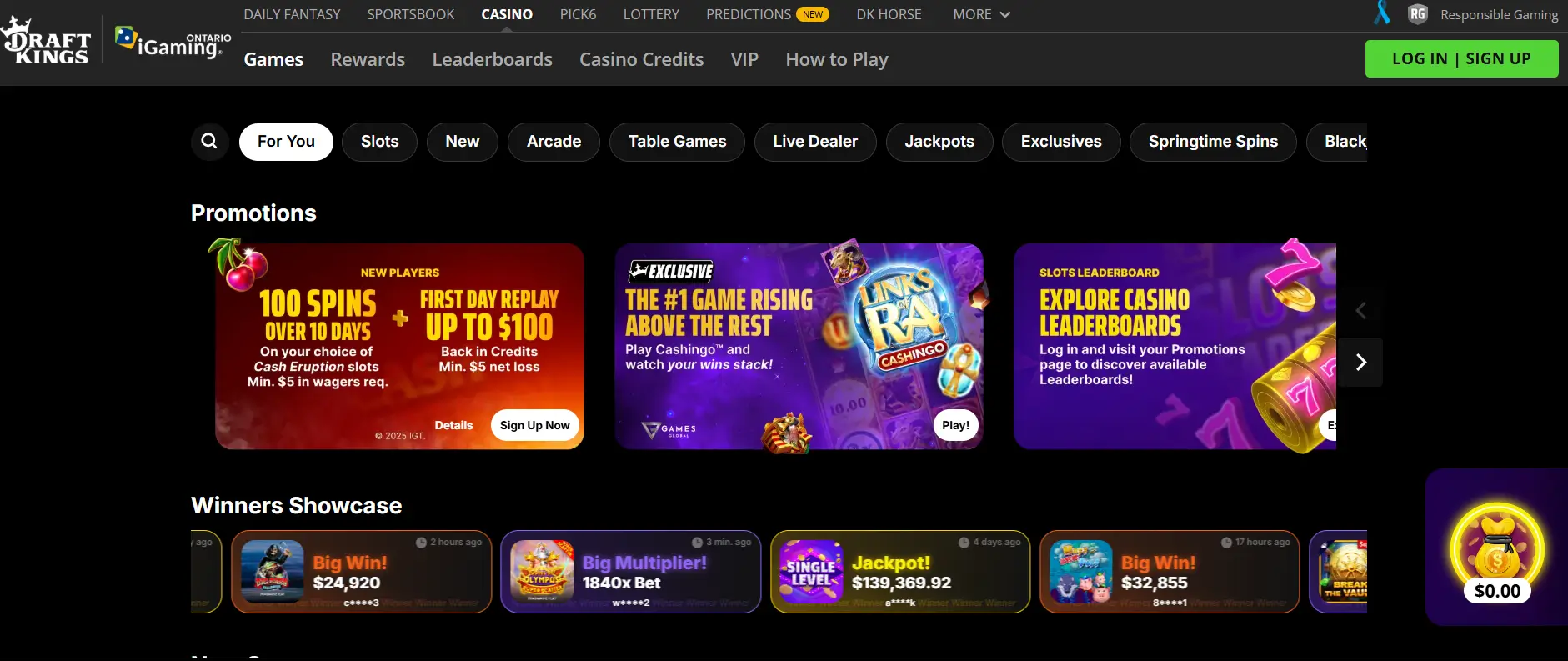This screenshot has width=1568, height=661.
Task: Open the Olympus Big Multiplier game thumbnail
Action: tap(542, 572)
